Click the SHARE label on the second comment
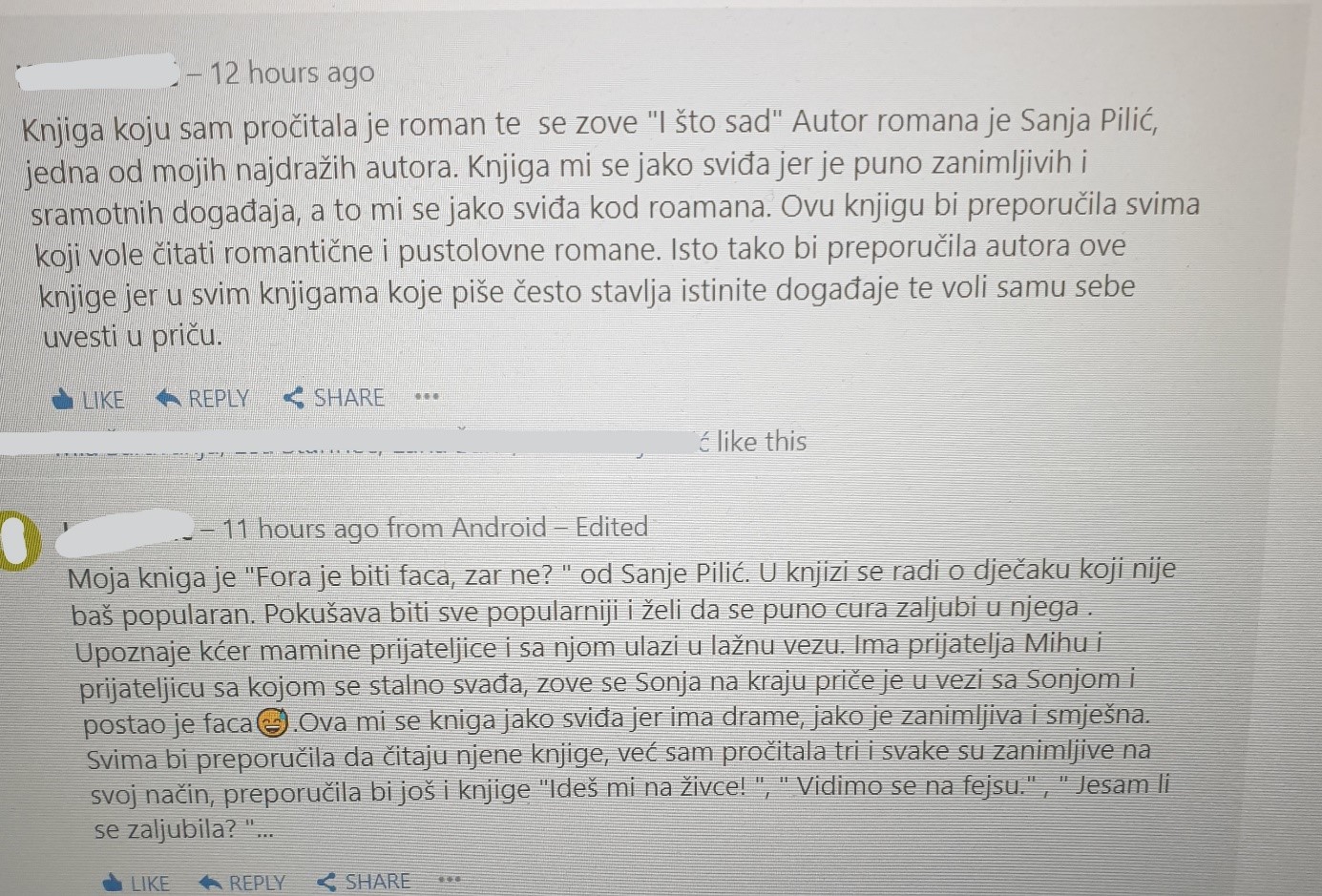This screenshot has height=896, width=1322. (378, 883)
